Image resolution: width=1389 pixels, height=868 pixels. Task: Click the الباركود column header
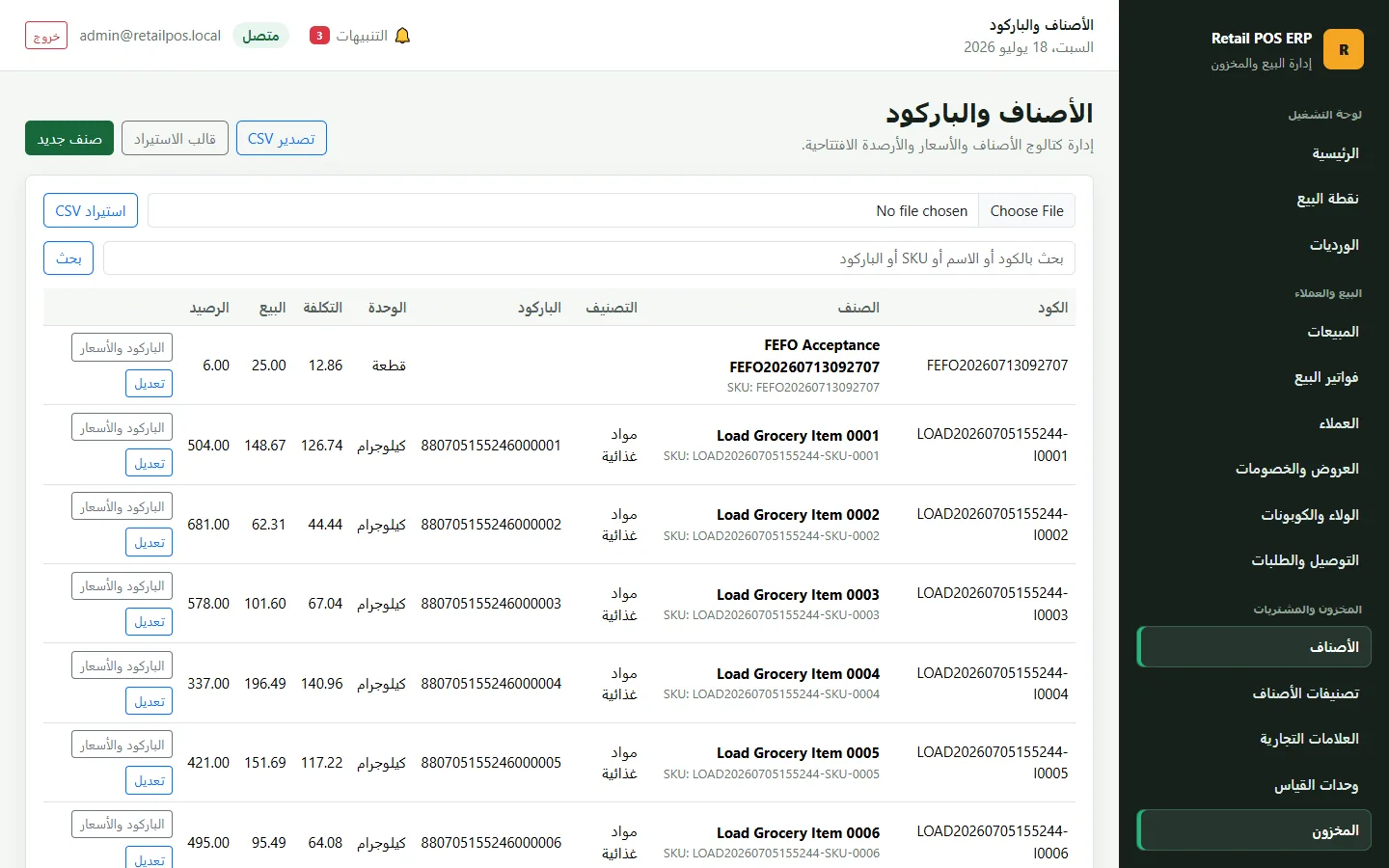point(539,307)
